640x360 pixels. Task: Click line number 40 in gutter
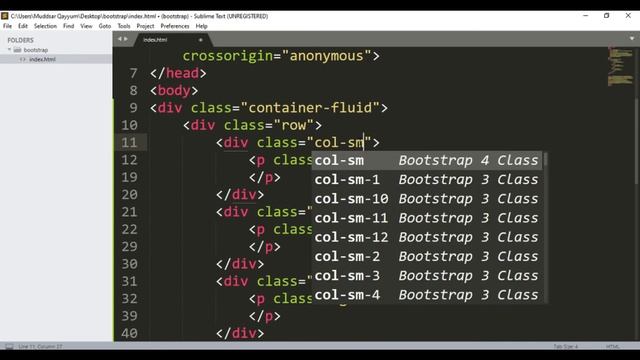click(x=129, y=333)
